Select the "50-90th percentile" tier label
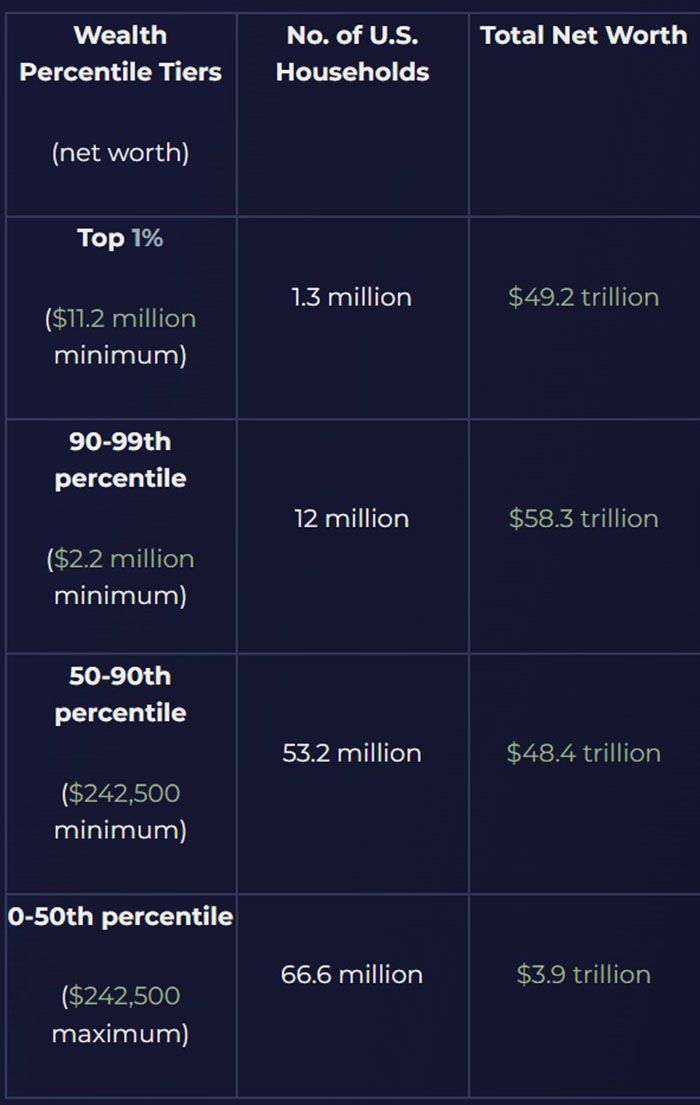700x1105 pixels. pos(120,695)
